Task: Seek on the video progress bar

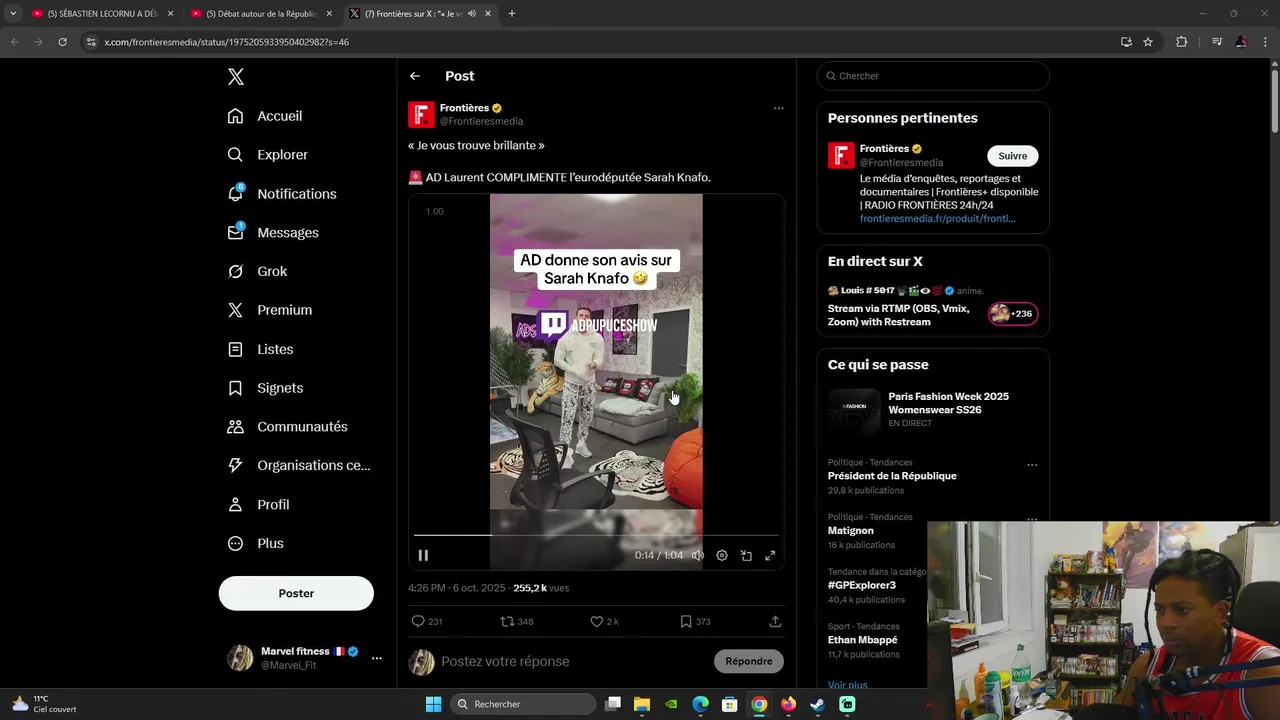Action: pos(596,535)
